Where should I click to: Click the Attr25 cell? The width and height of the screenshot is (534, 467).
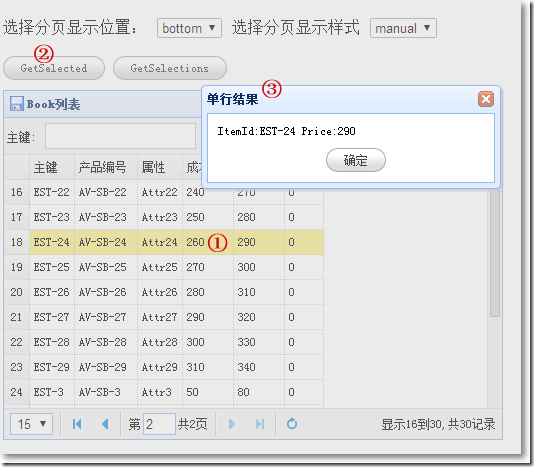(159, 267)
